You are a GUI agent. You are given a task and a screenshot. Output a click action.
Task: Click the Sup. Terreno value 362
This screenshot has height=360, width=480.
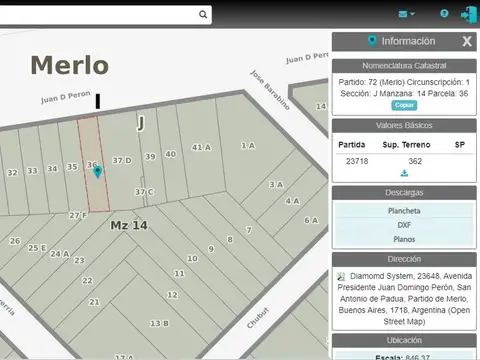click(415, 161)
